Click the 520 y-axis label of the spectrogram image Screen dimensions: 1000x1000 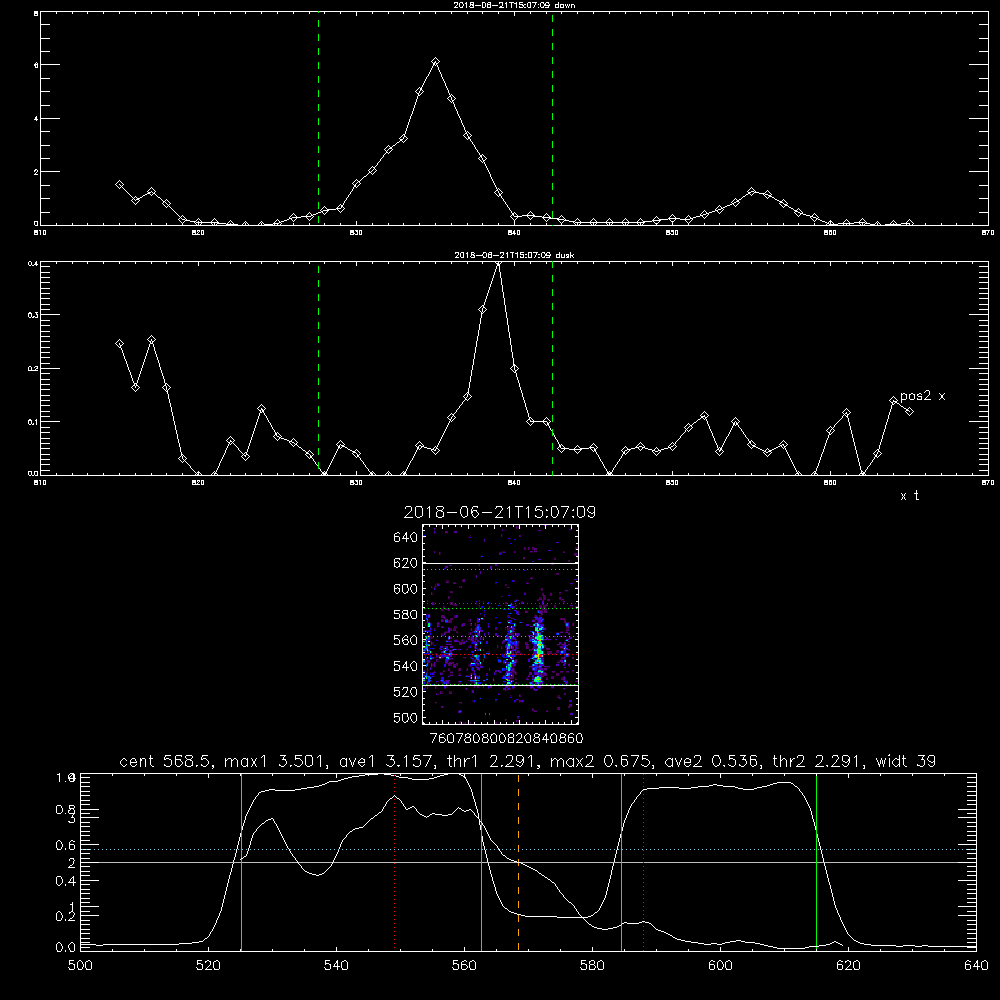click(x=406, y=692)
